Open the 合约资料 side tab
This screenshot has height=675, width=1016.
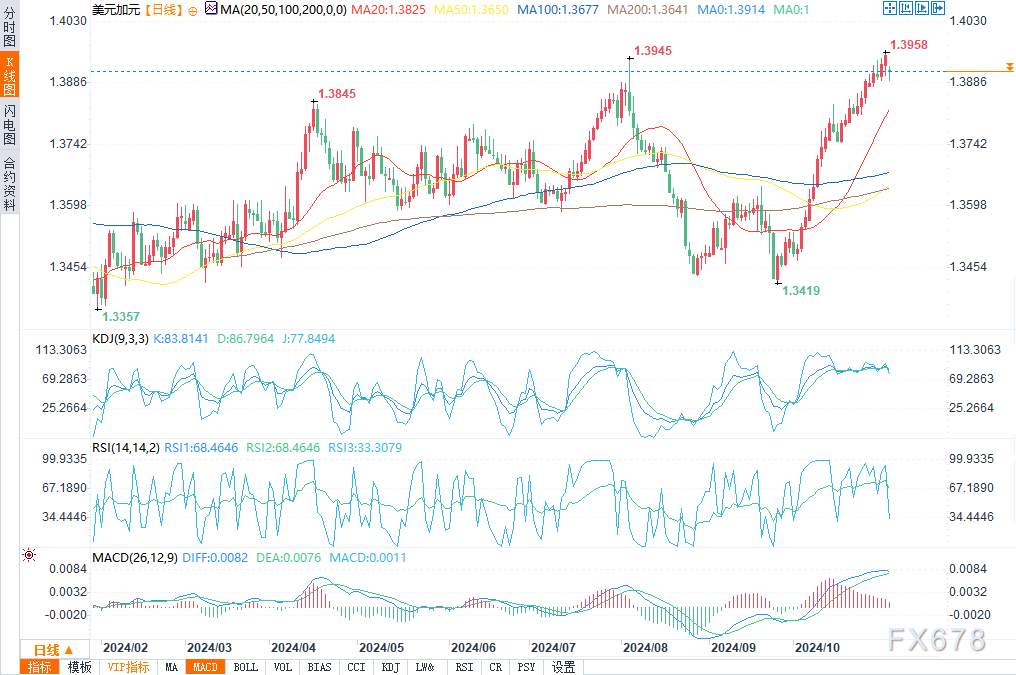tap(9, 183)
